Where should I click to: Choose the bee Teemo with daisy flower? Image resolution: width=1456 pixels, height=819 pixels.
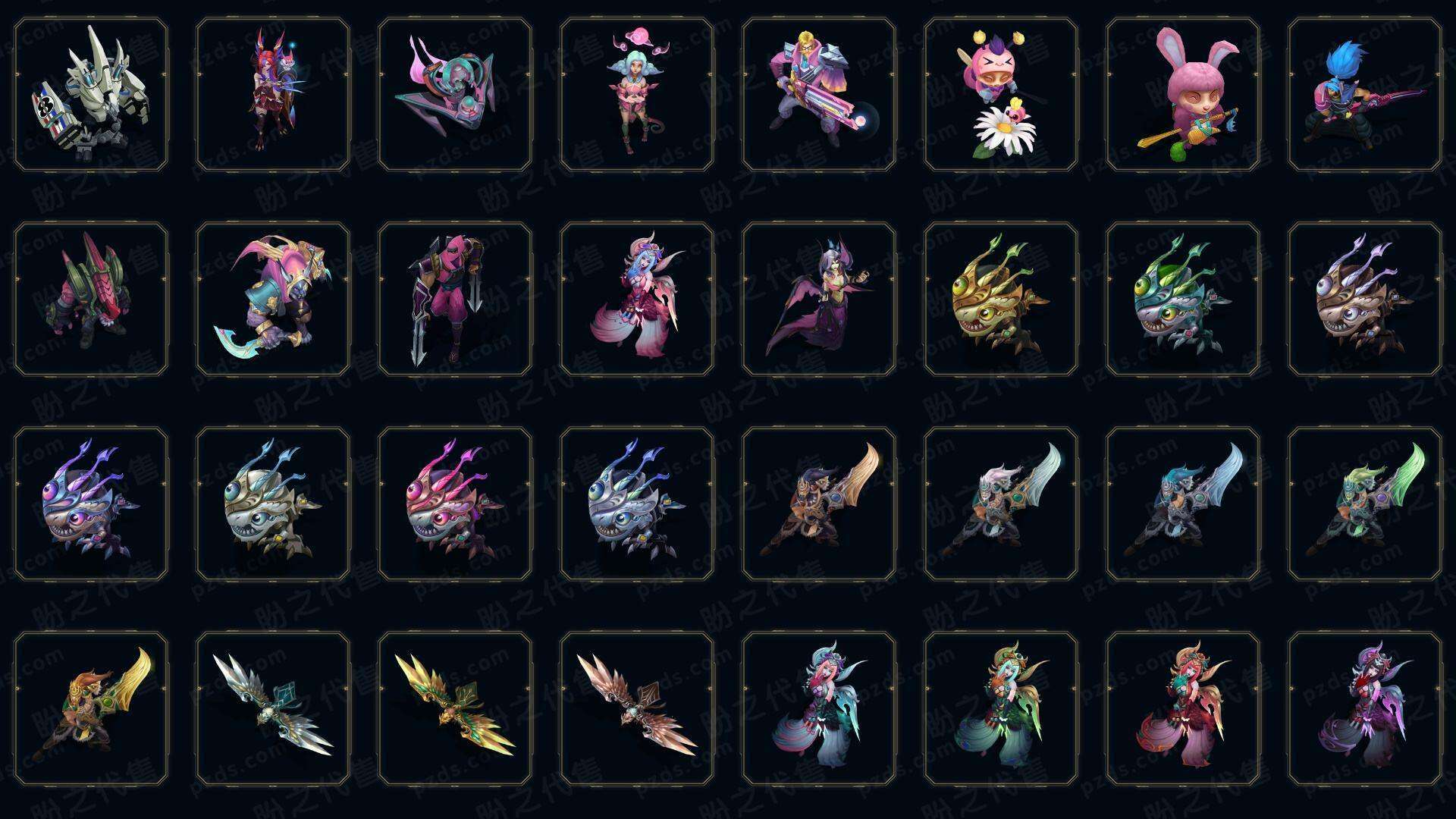pyautogui.click(x=1001, y=95)
